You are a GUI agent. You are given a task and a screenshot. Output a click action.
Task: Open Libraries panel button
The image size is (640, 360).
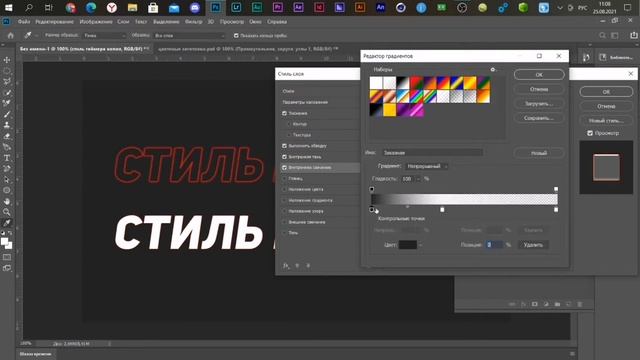[616, 58]
